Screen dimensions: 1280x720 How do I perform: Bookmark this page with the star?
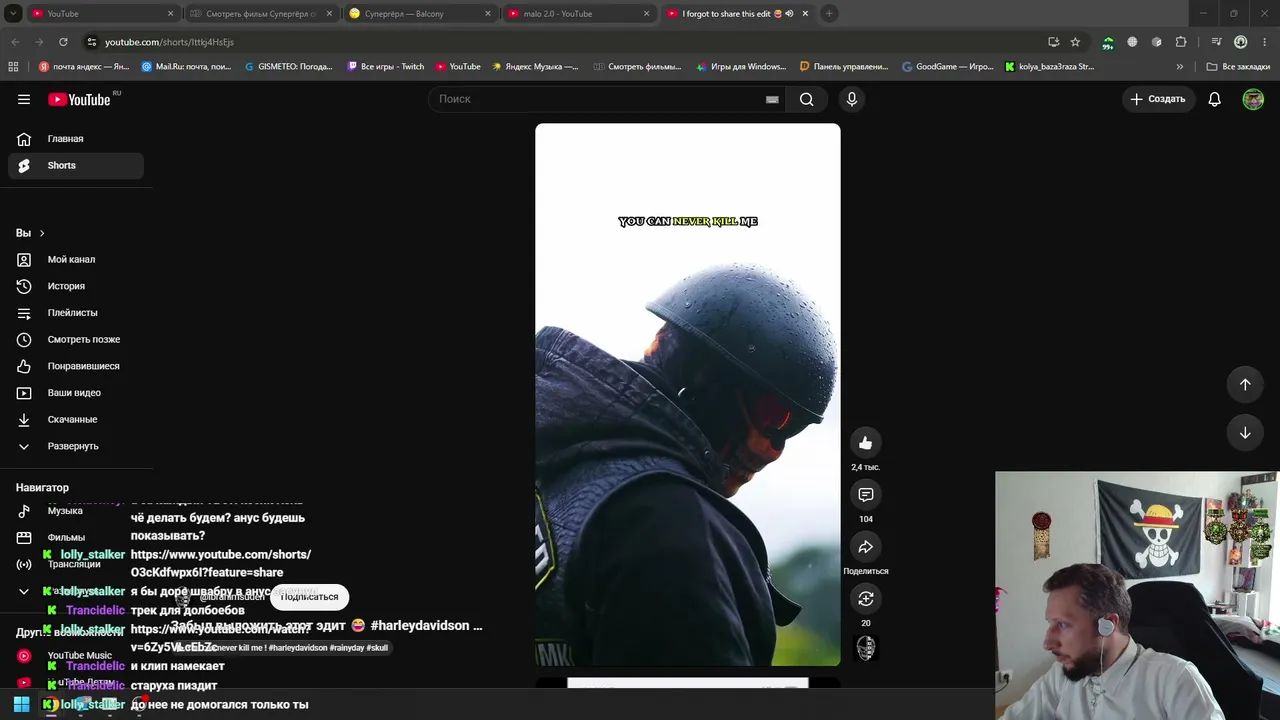click(1075, 42)
